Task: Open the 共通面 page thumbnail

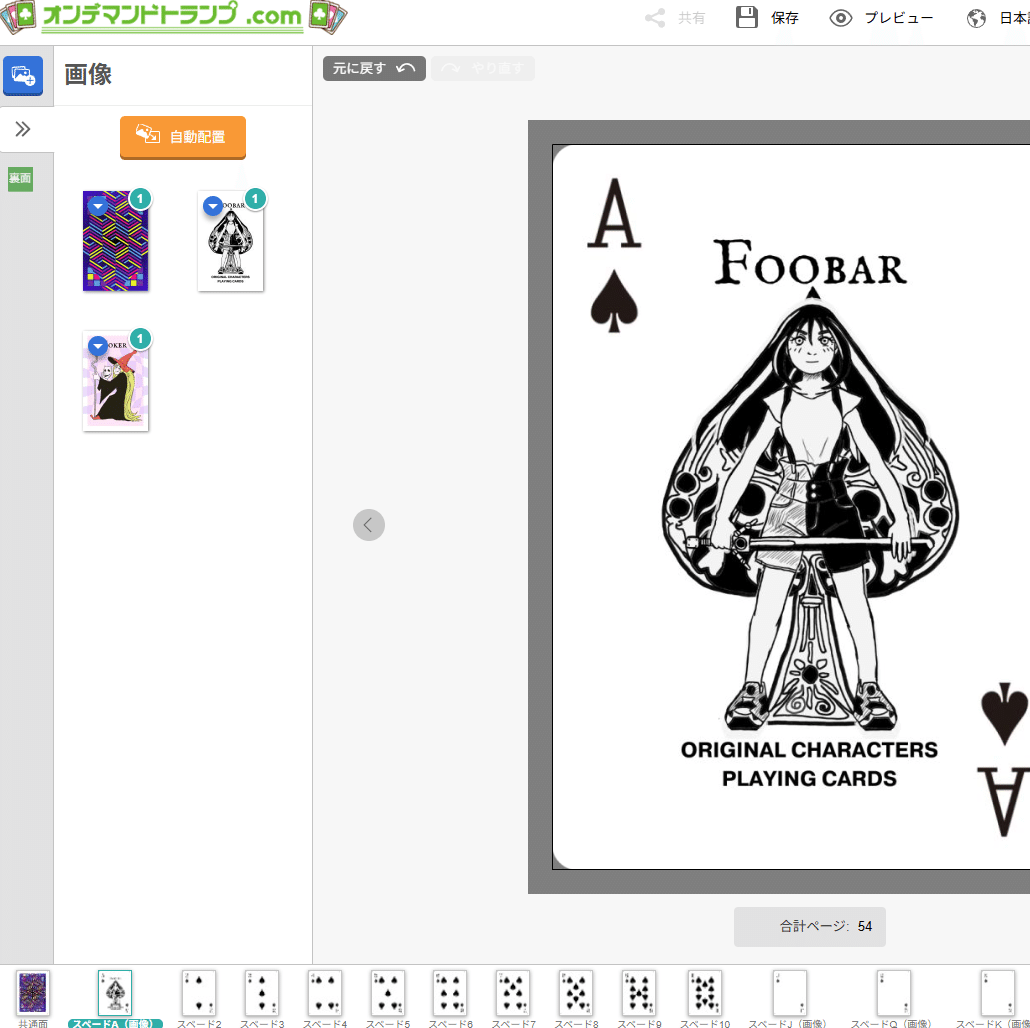Action: pos(33,993)
